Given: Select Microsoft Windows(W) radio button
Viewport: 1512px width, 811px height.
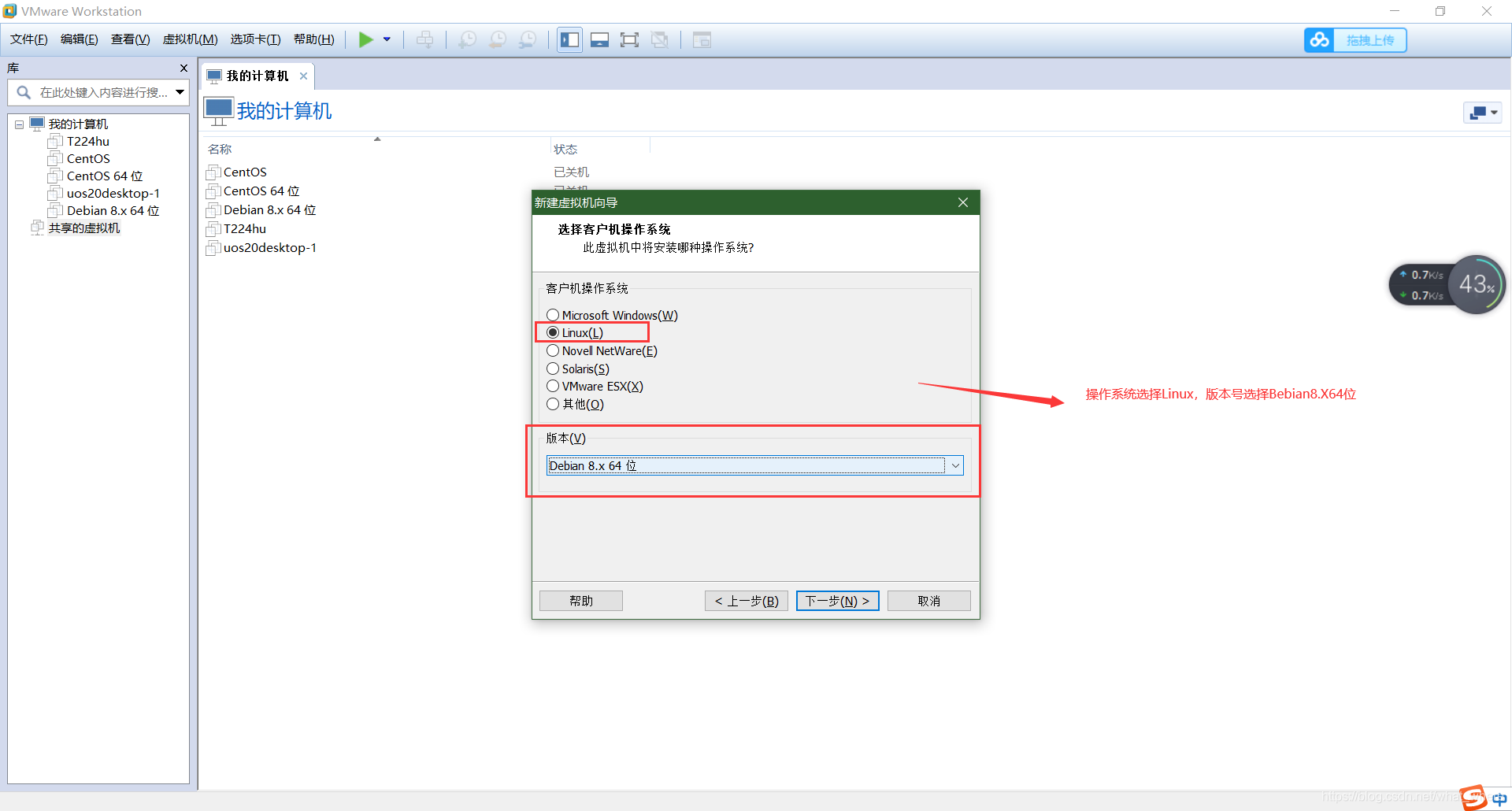Looking at the screenshot, I should (553, 315).
